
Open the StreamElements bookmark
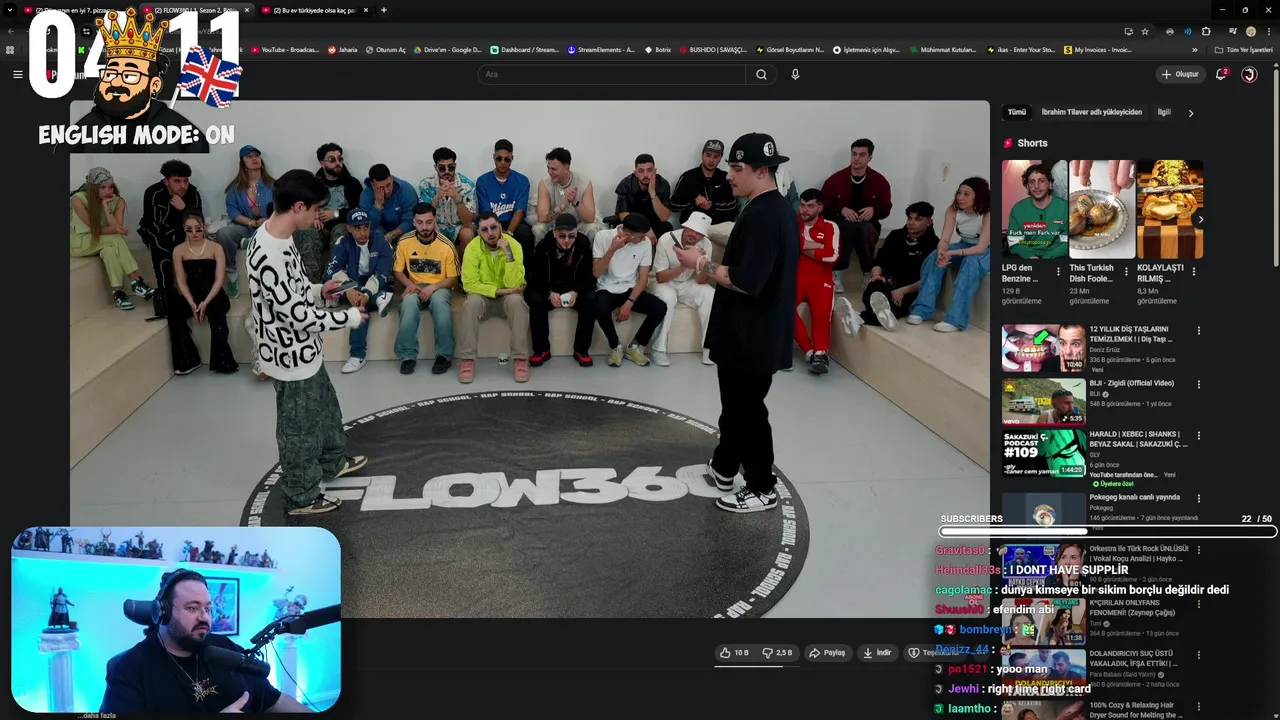[x=601, y=49]
